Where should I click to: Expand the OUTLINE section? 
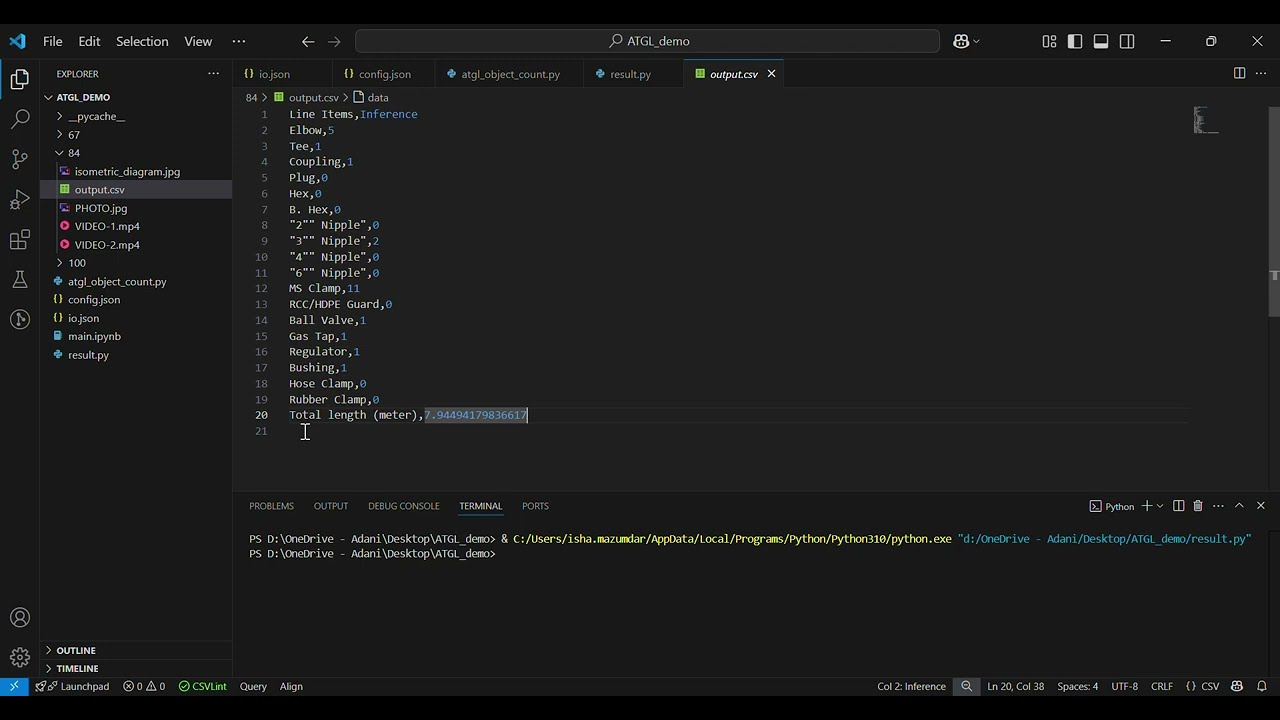pos(76,650)
